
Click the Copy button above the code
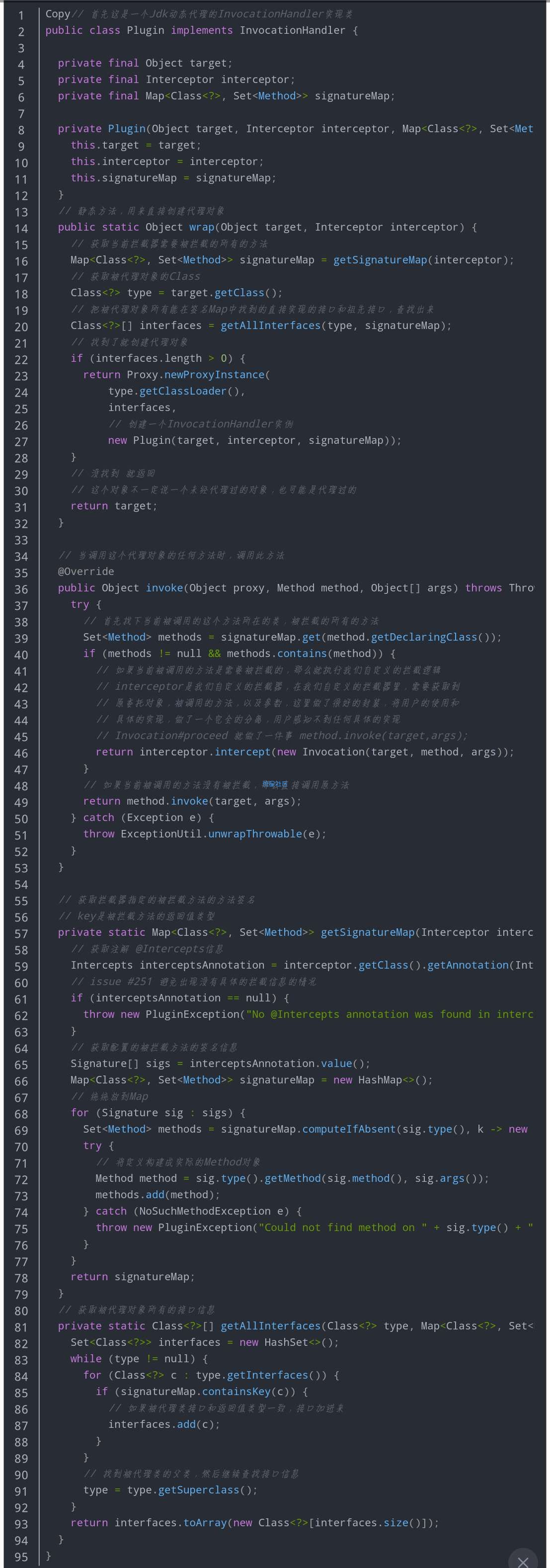57,14
